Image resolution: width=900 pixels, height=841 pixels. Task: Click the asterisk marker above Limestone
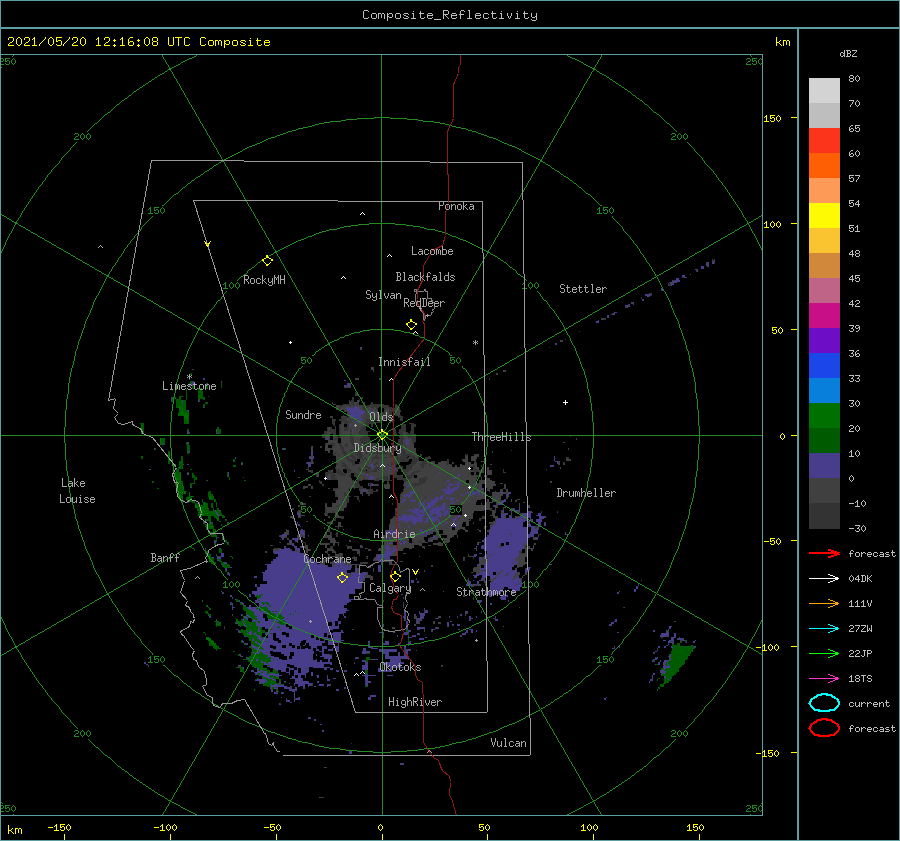(x=189, y=377)
